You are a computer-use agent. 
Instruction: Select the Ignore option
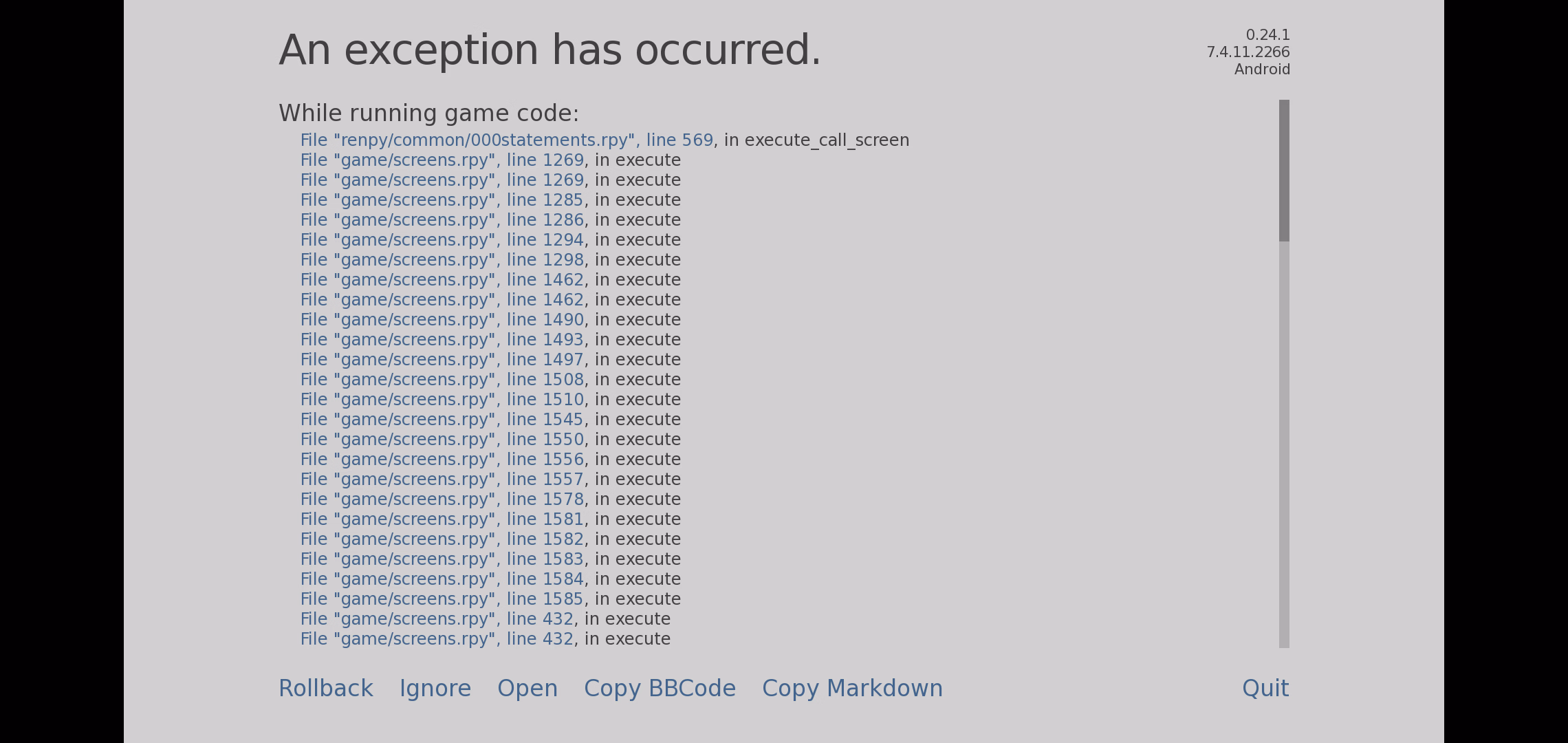(435, 689)
